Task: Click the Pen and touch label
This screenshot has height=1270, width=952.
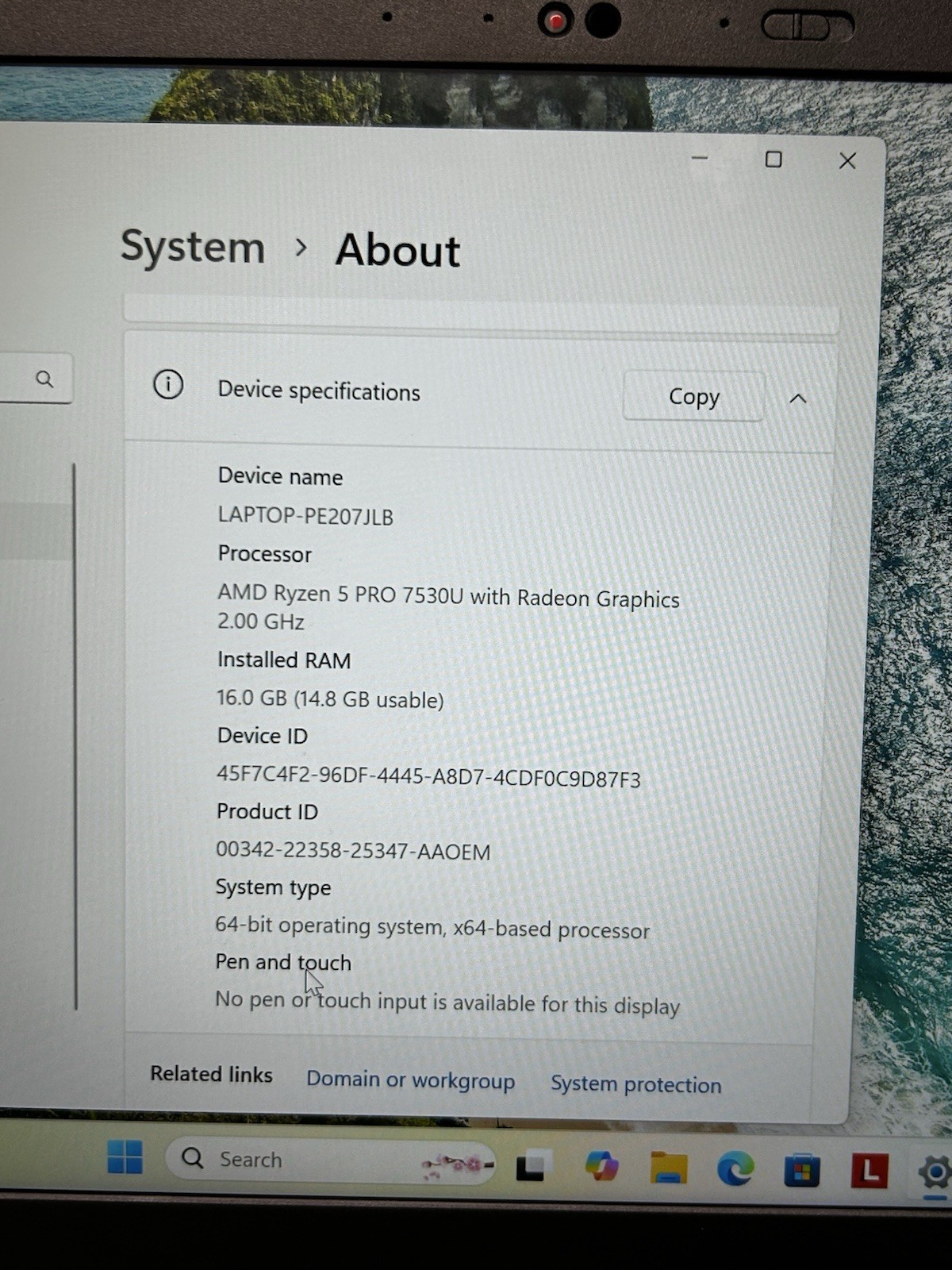Action: click(x=283, y=962)
